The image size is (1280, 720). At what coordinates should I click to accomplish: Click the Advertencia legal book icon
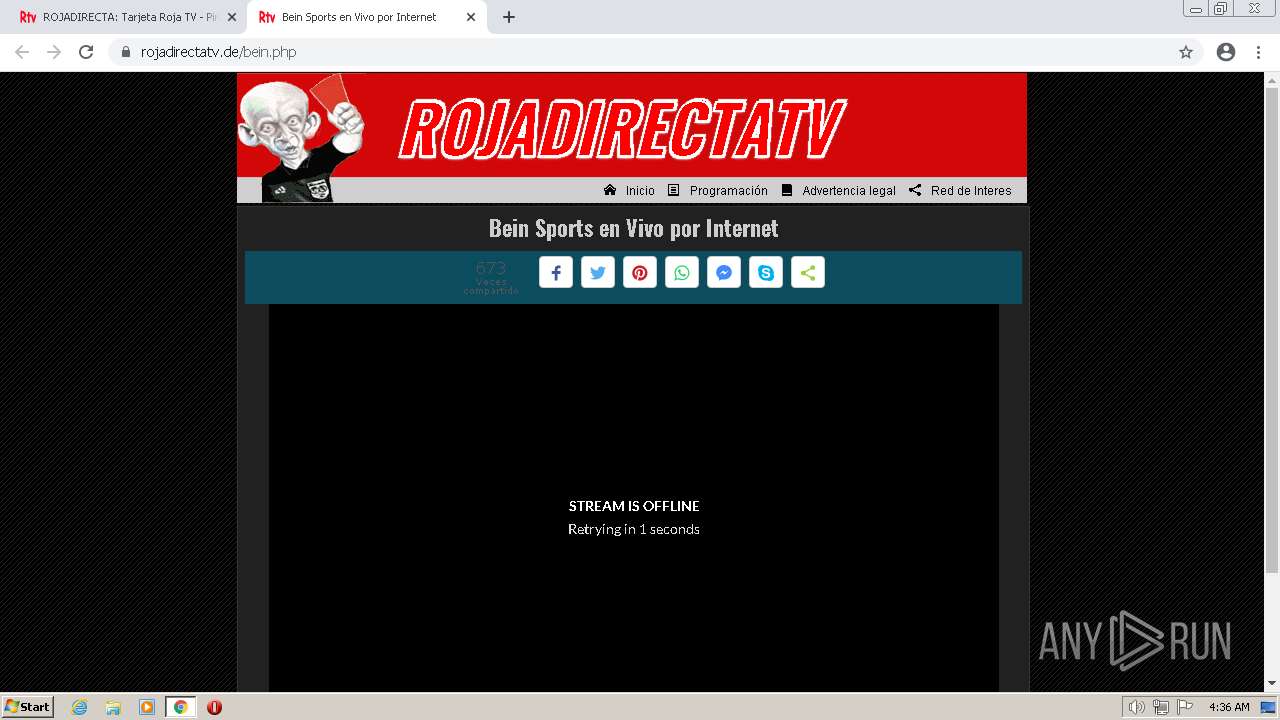point(787,190)
